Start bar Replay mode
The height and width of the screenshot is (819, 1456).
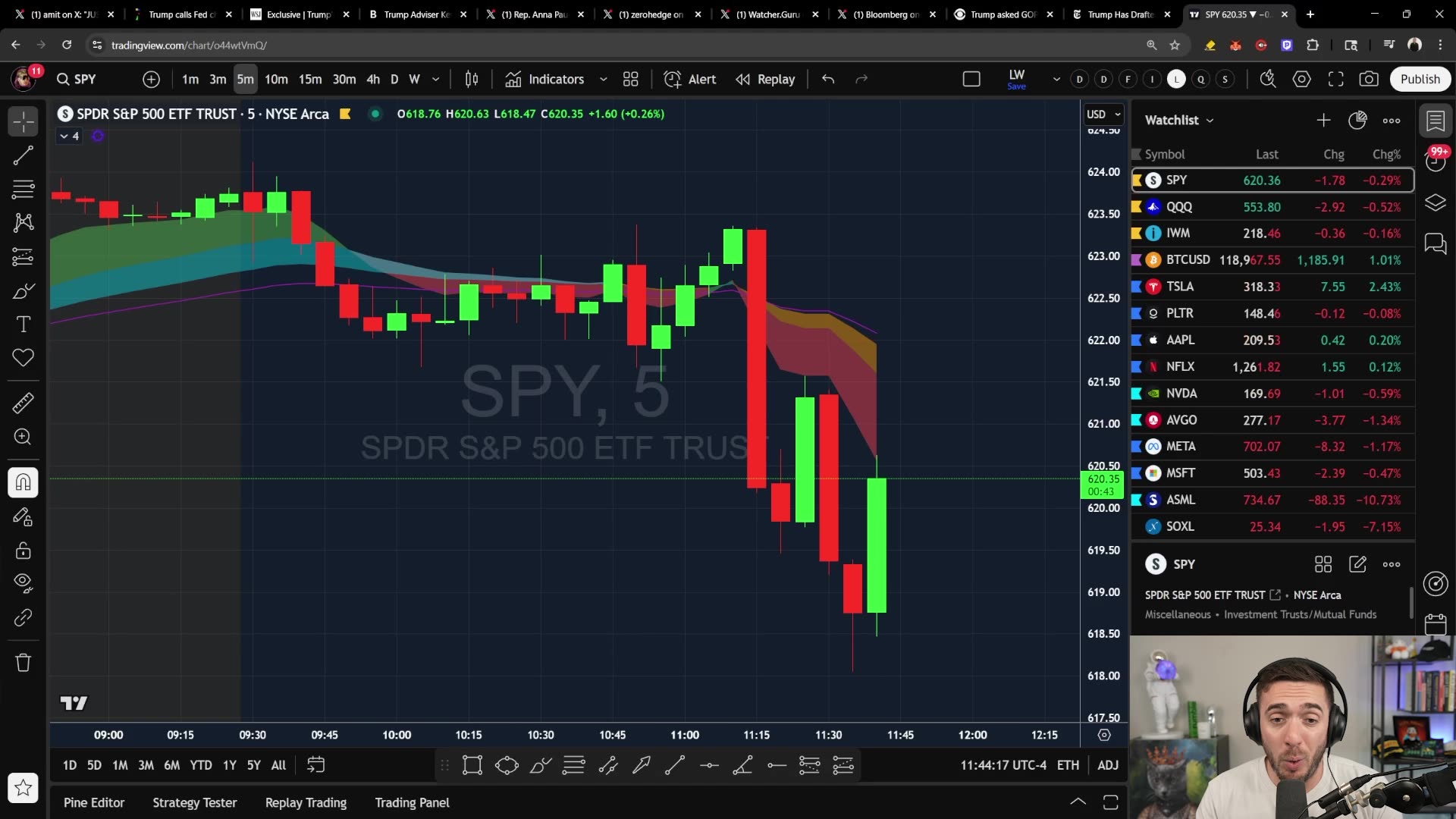click(x=765, y=79)
